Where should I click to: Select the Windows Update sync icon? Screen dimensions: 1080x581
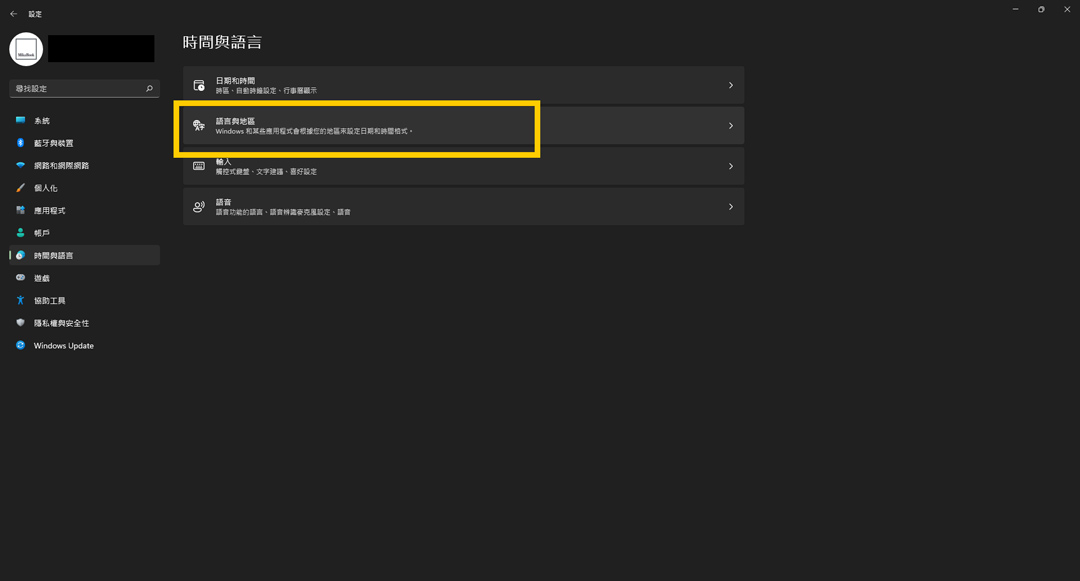coord(21,346)
